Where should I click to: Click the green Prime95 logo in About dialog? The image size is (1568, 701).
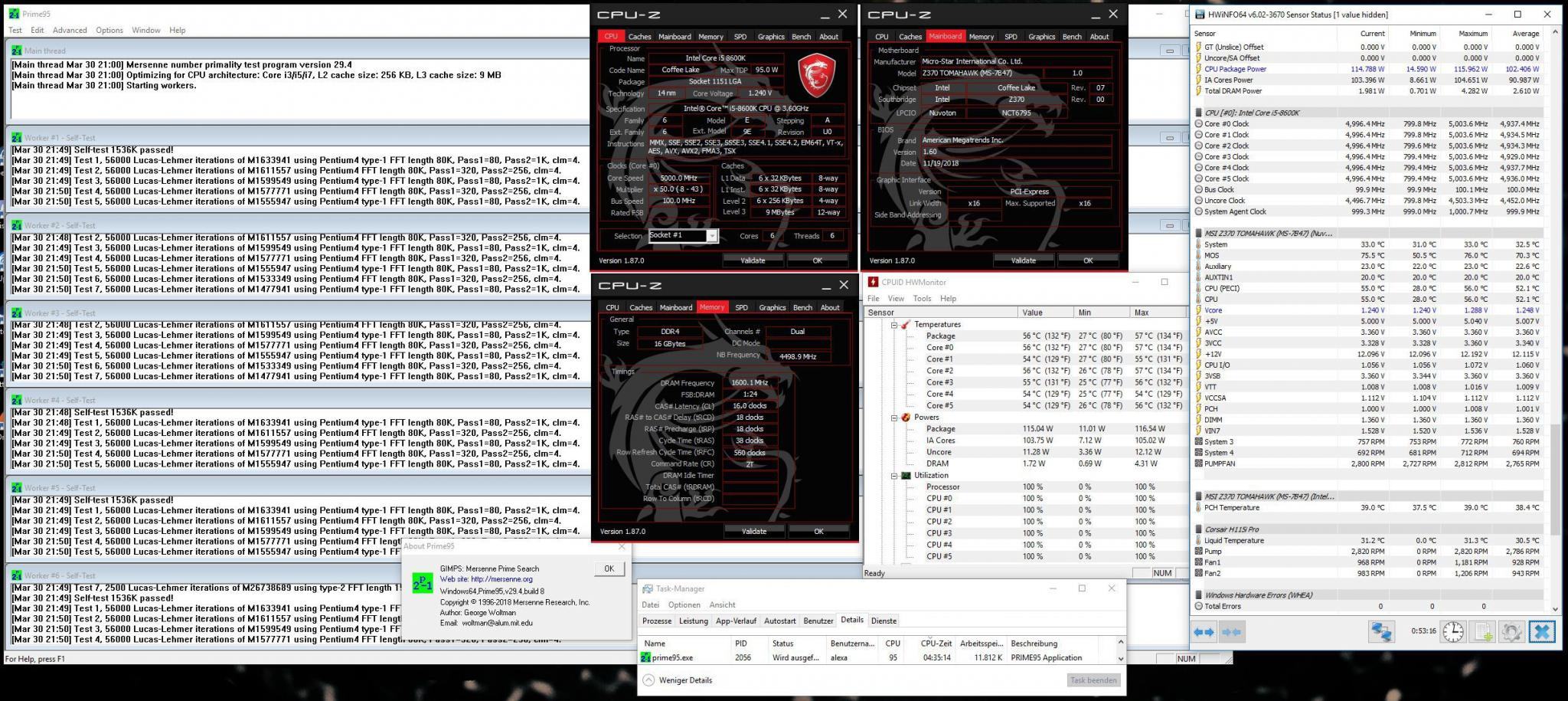point(423,583)
